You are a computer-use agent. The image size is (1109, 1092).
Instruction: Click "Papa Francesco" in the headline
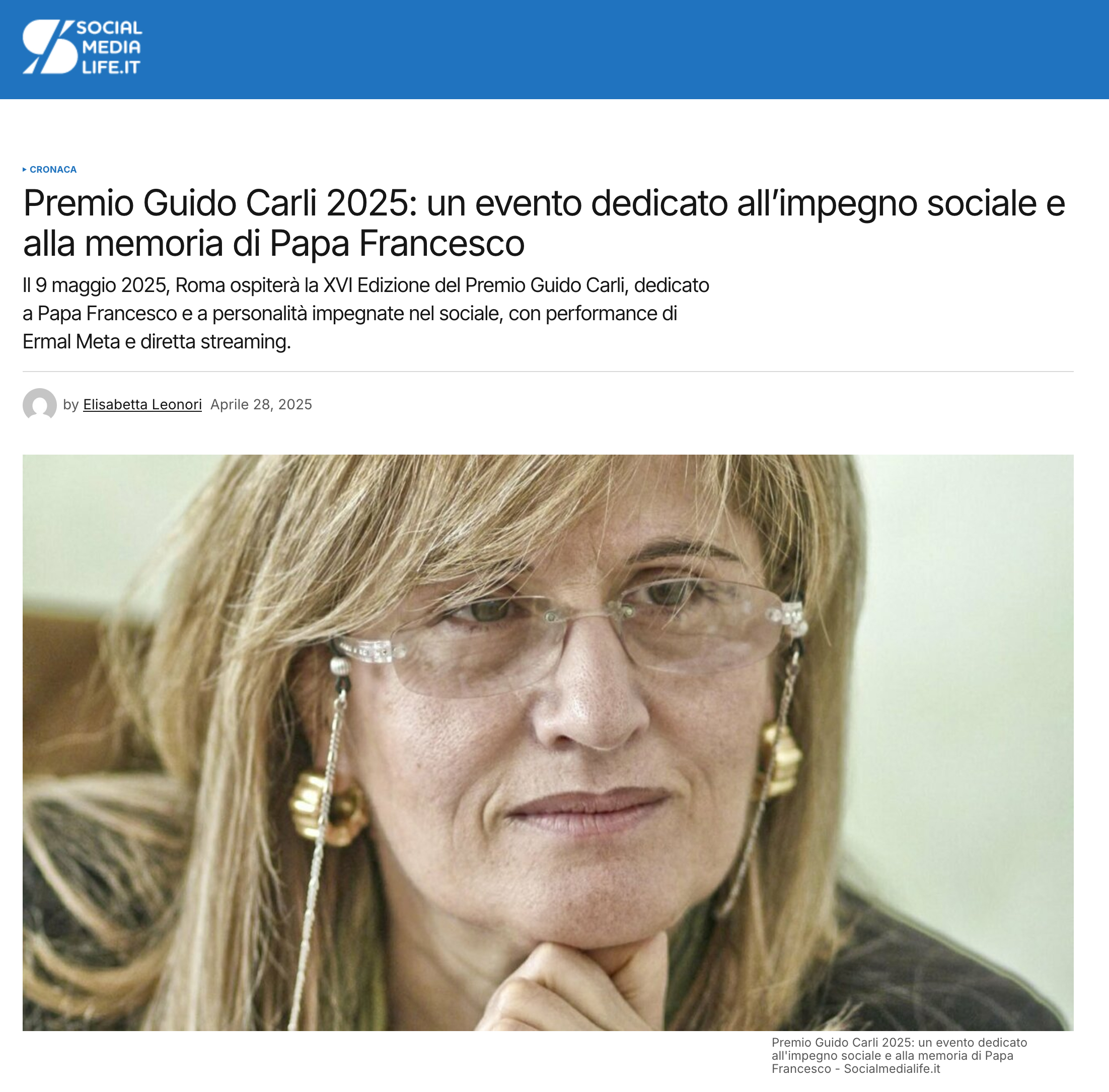coord(397,243)
